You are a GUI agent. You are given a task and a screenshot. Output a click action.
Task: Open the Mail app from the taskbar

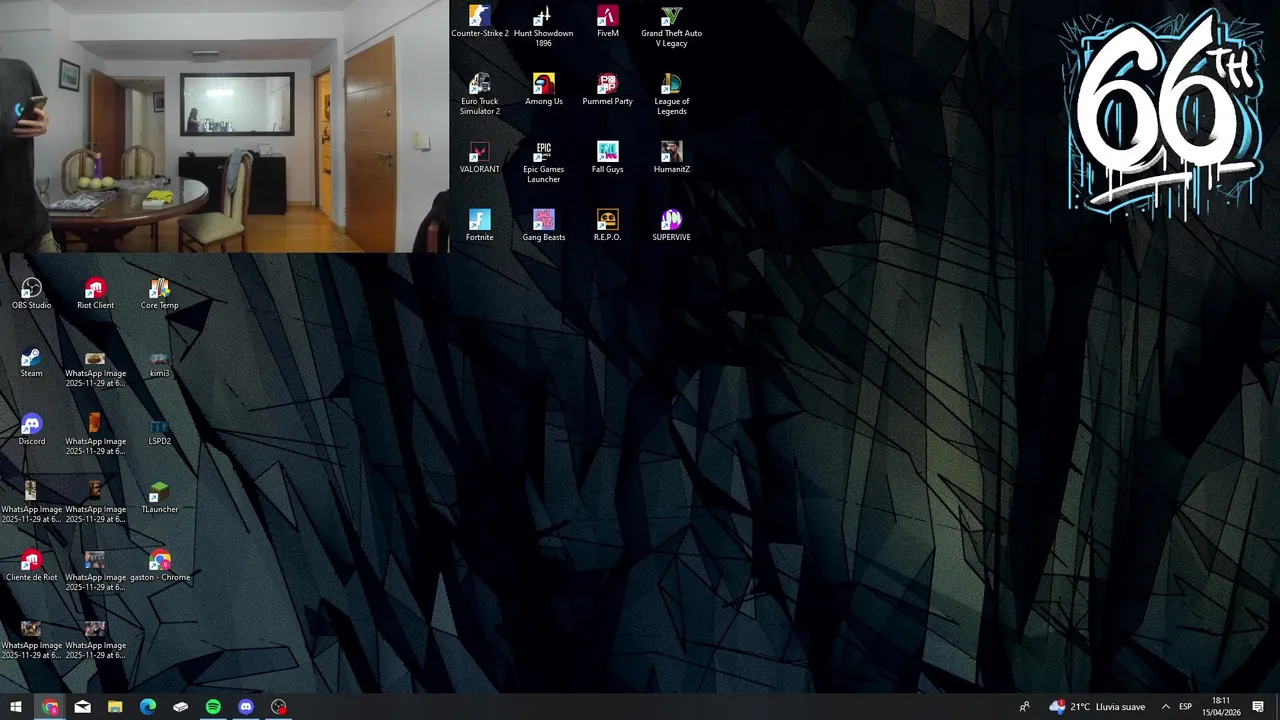tap(83, 707)
